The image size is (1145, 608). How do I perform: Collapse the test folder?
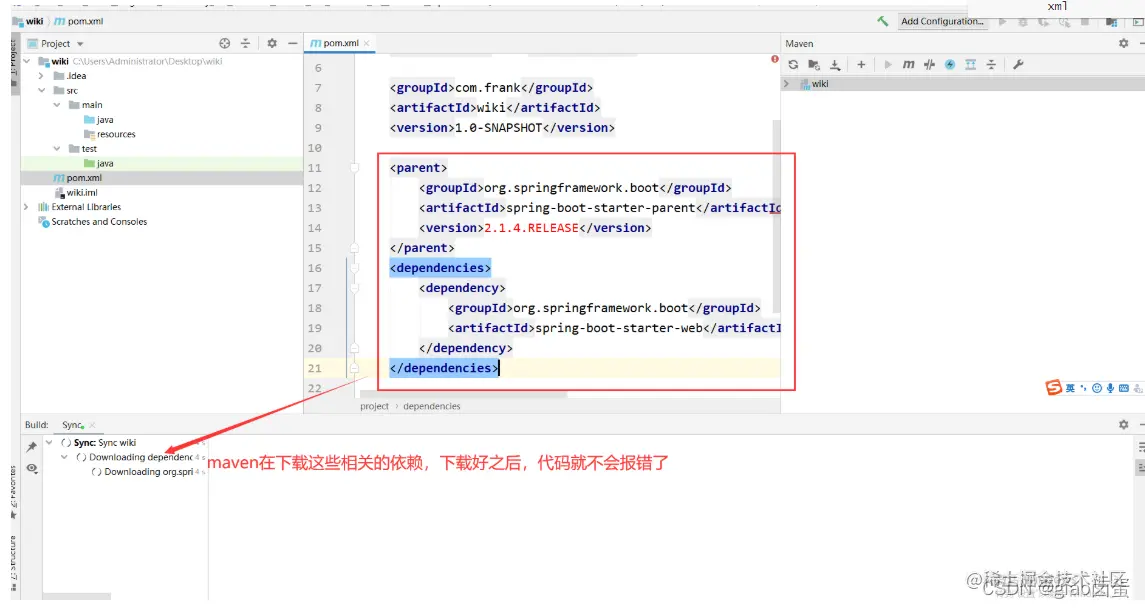coord(57,149)
